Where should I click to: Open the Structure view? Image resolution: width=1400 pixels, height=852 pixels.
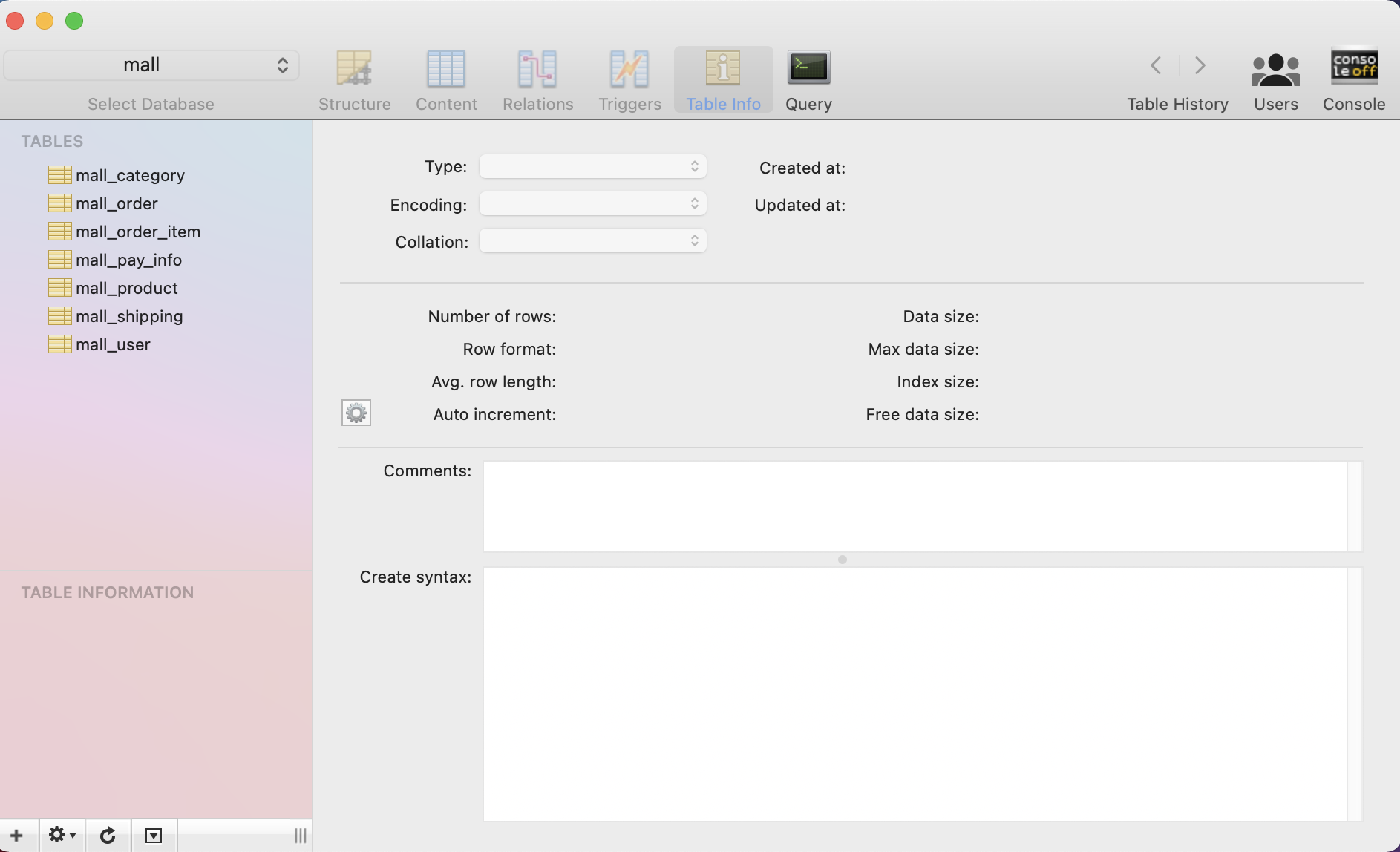pos(354,80)
